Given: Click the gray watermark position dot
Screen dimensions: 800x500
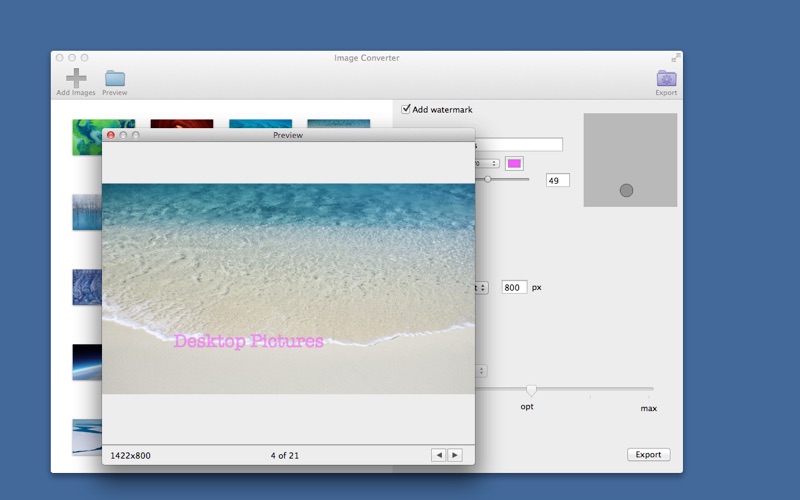Looking at the screenshot, I should 626,190.
